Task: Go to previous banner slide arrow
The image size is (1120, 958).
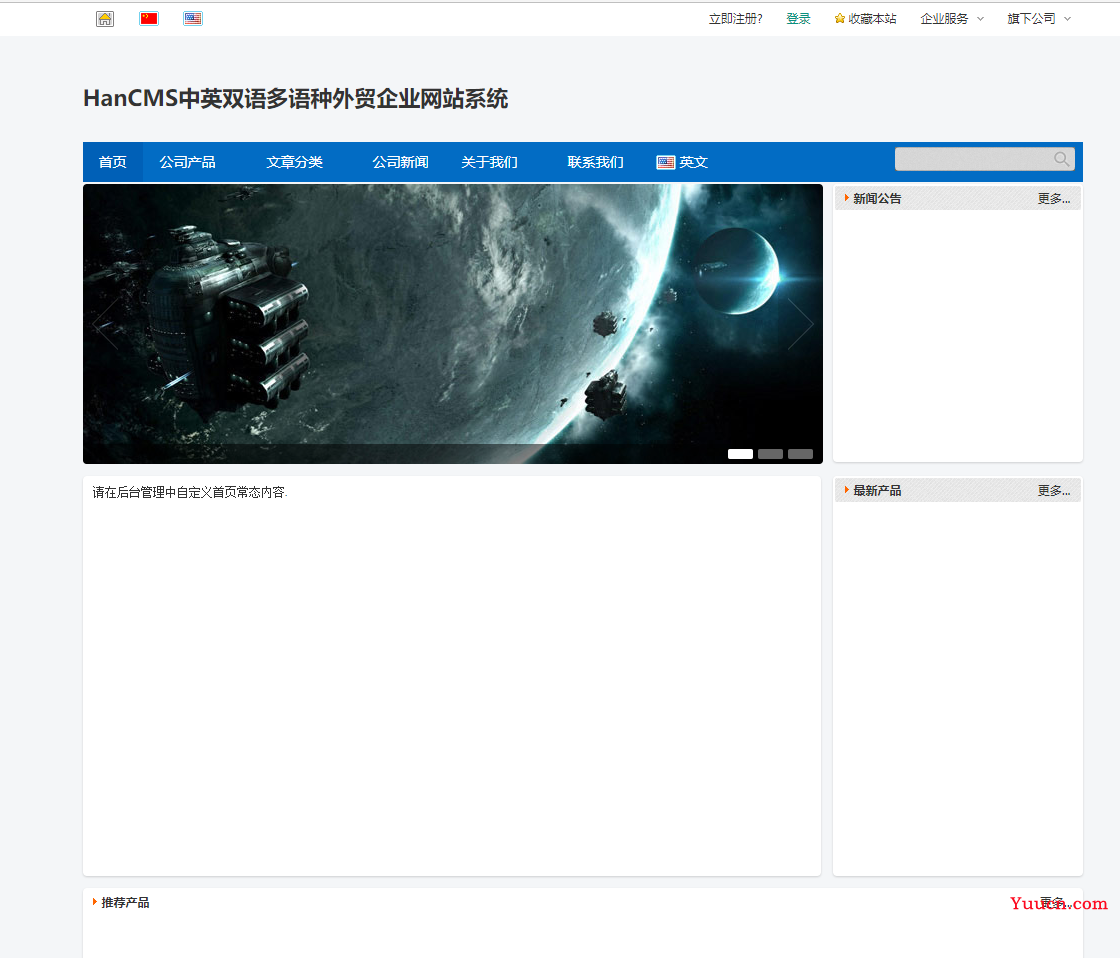Action: (x=106, y=324)
